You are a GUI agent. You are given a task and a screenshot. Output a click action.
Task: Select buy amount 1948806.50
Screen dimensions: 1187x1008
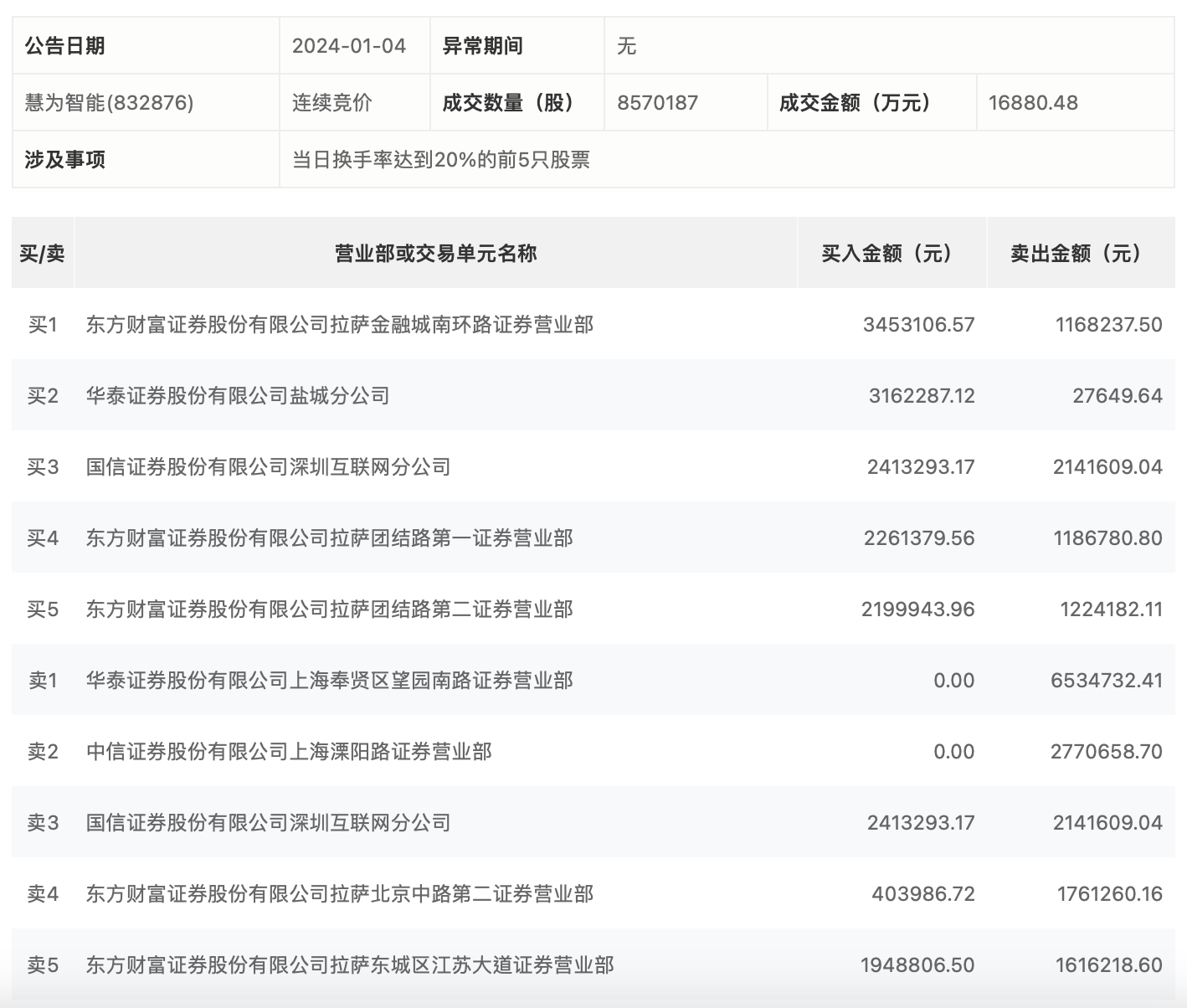(x=917, y=964)
